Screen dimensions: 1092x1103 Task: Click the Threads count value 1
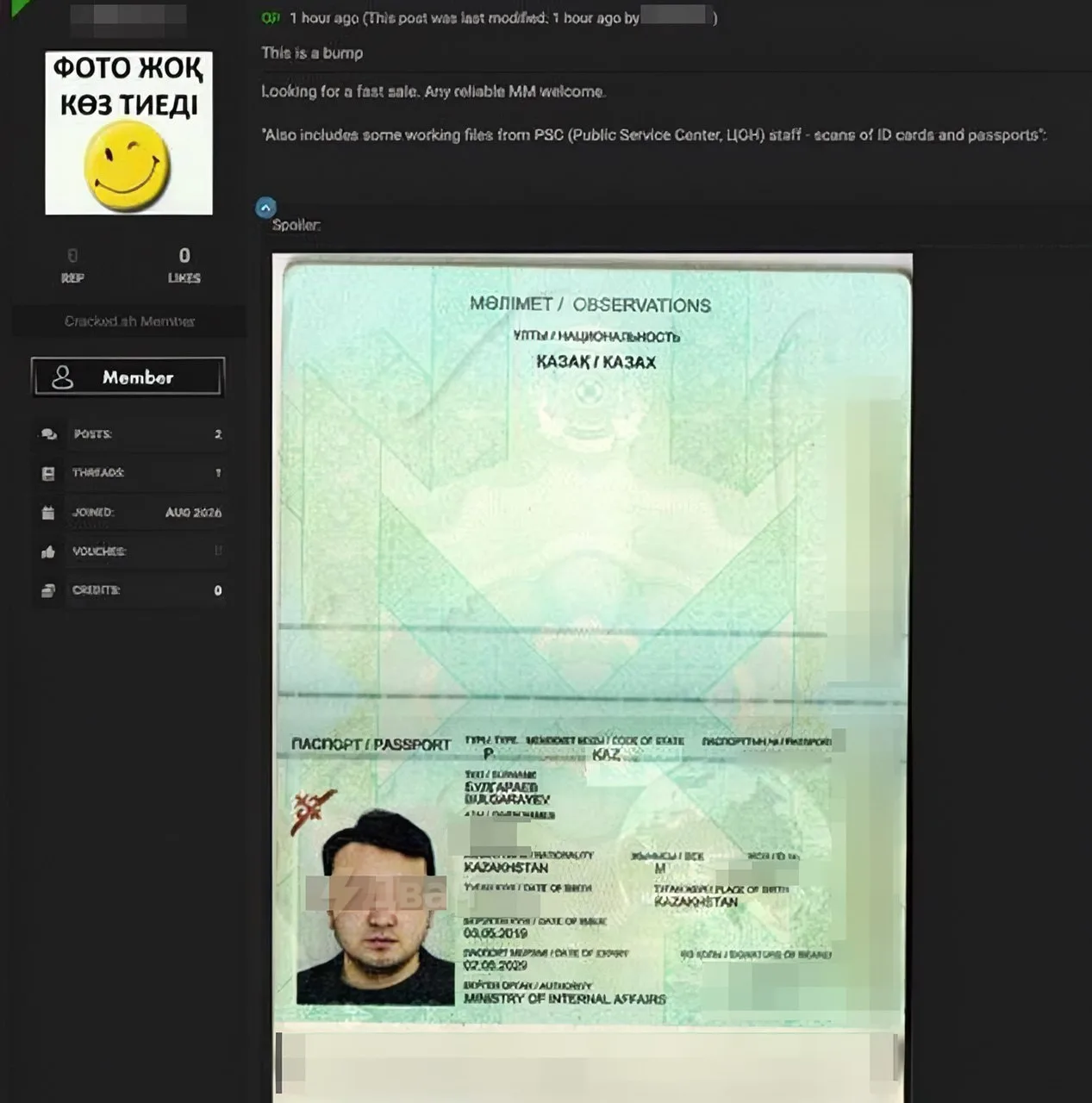click(218, 473)
